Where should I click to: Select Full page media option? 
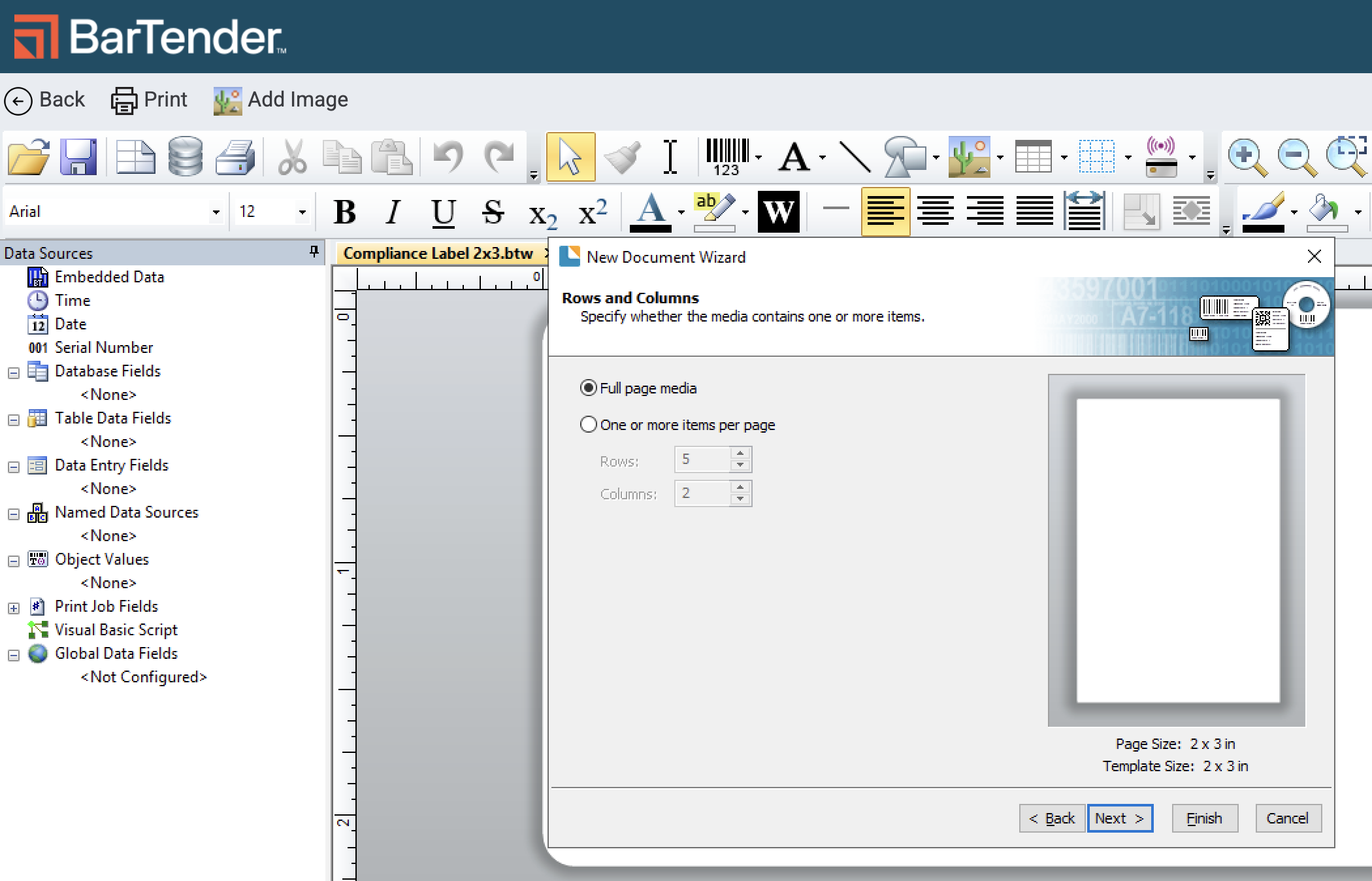(589, 388)
